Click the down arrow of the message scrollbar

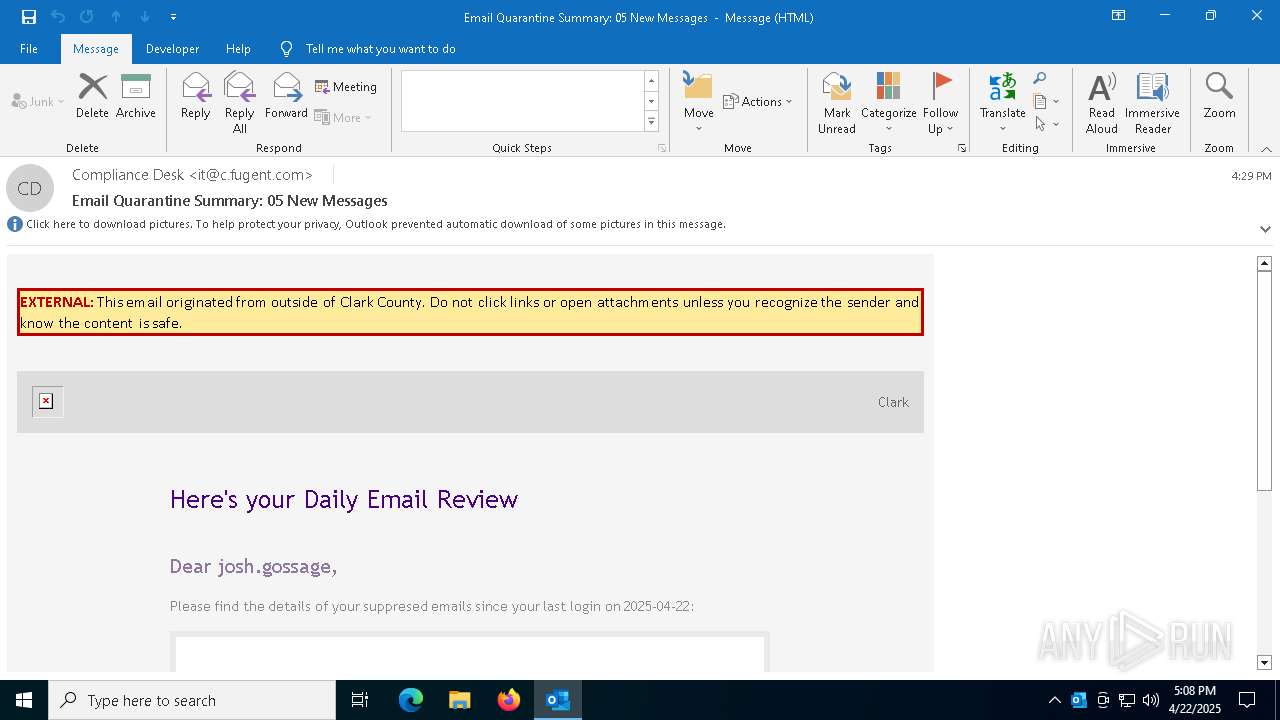tap(1264, 662)
